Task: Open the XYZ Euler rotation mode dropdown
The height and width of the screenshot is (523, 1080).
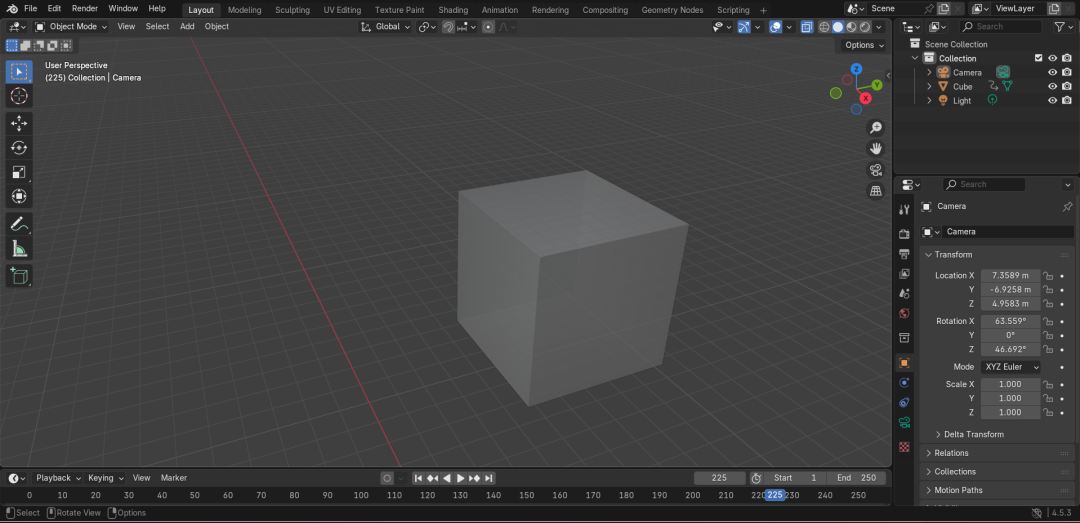Action: (1010, 367)
